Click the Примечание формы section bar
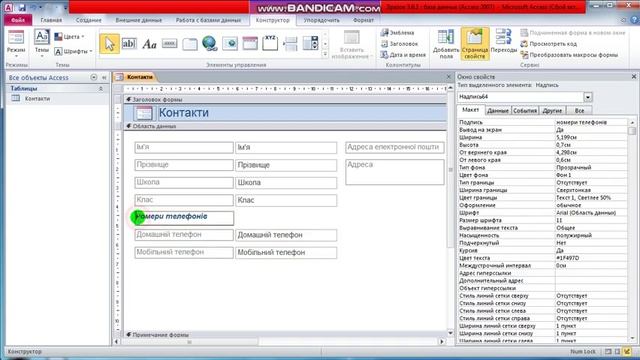Screen dimensions: 640x360 tap(286, 335)
